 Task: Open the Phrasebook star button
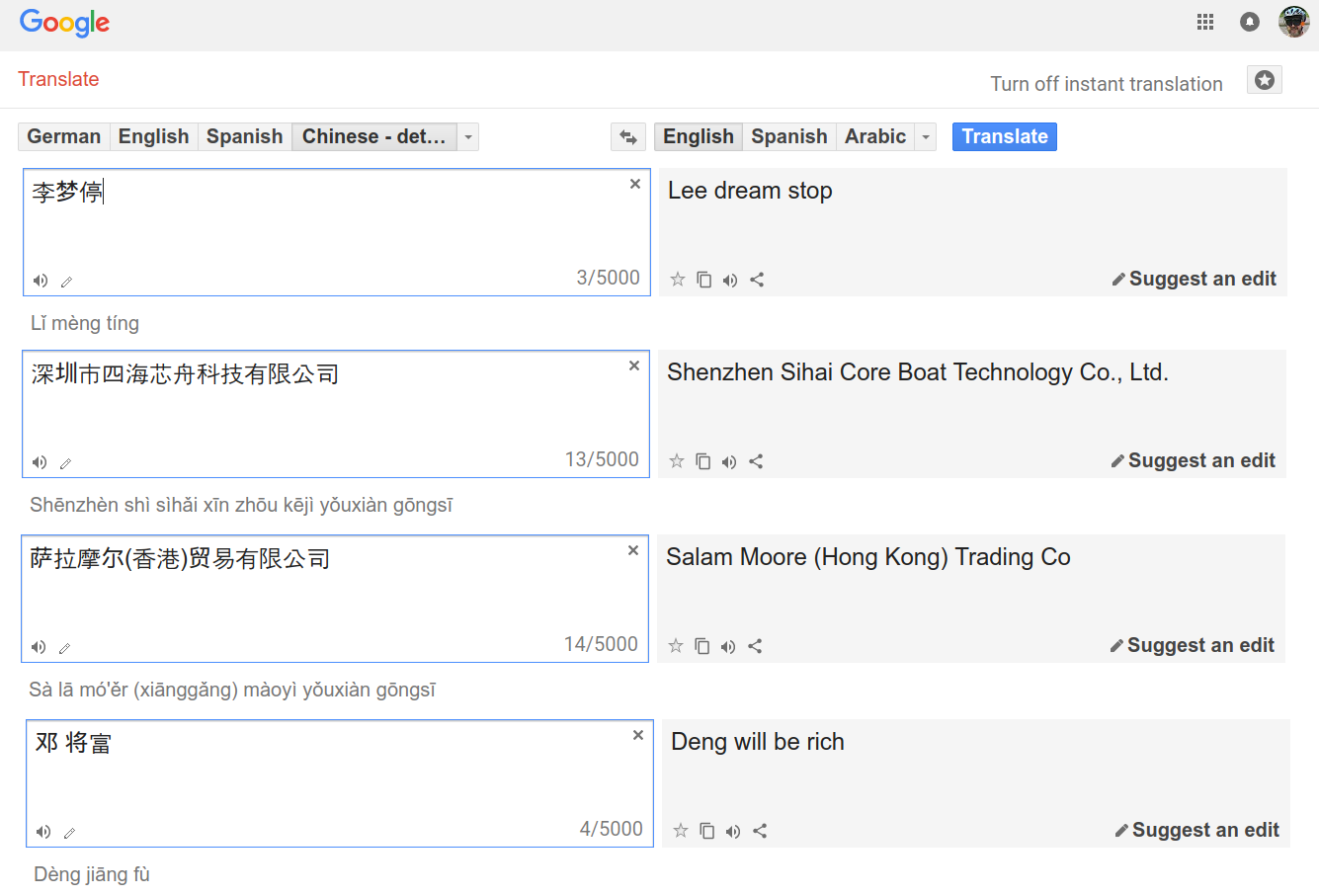1264,81
